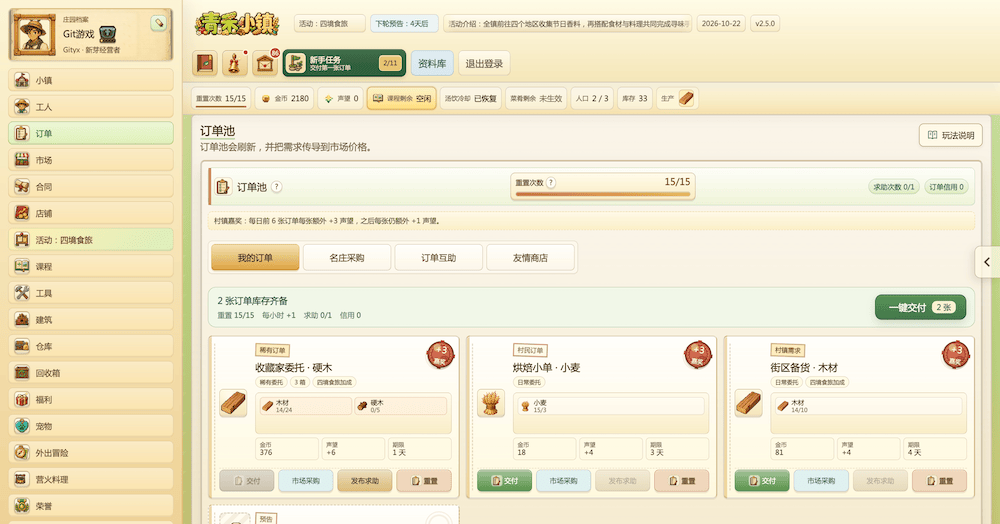Click the 资料库 library button
This screenshot has width=1000, height=524.
432,63
